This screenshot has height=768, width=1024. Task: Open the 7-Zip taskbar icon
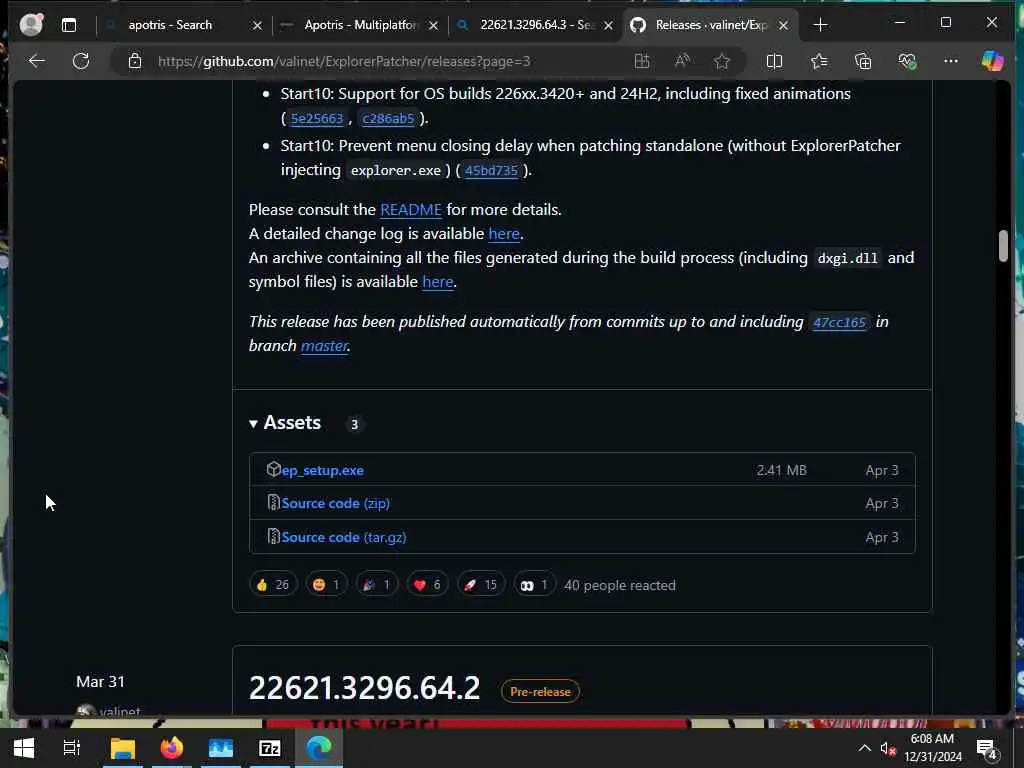pyautogui.click(x=270, y=748)
